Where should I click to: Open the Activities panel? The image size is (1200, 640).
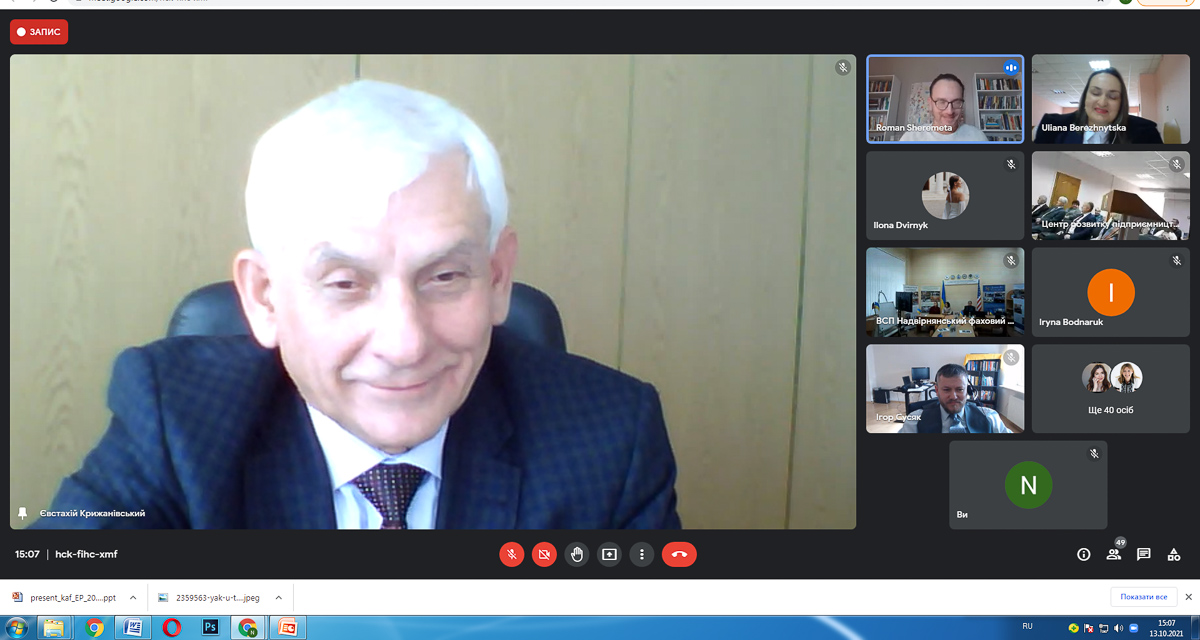pyautogui.click(x=1174, y=554)
